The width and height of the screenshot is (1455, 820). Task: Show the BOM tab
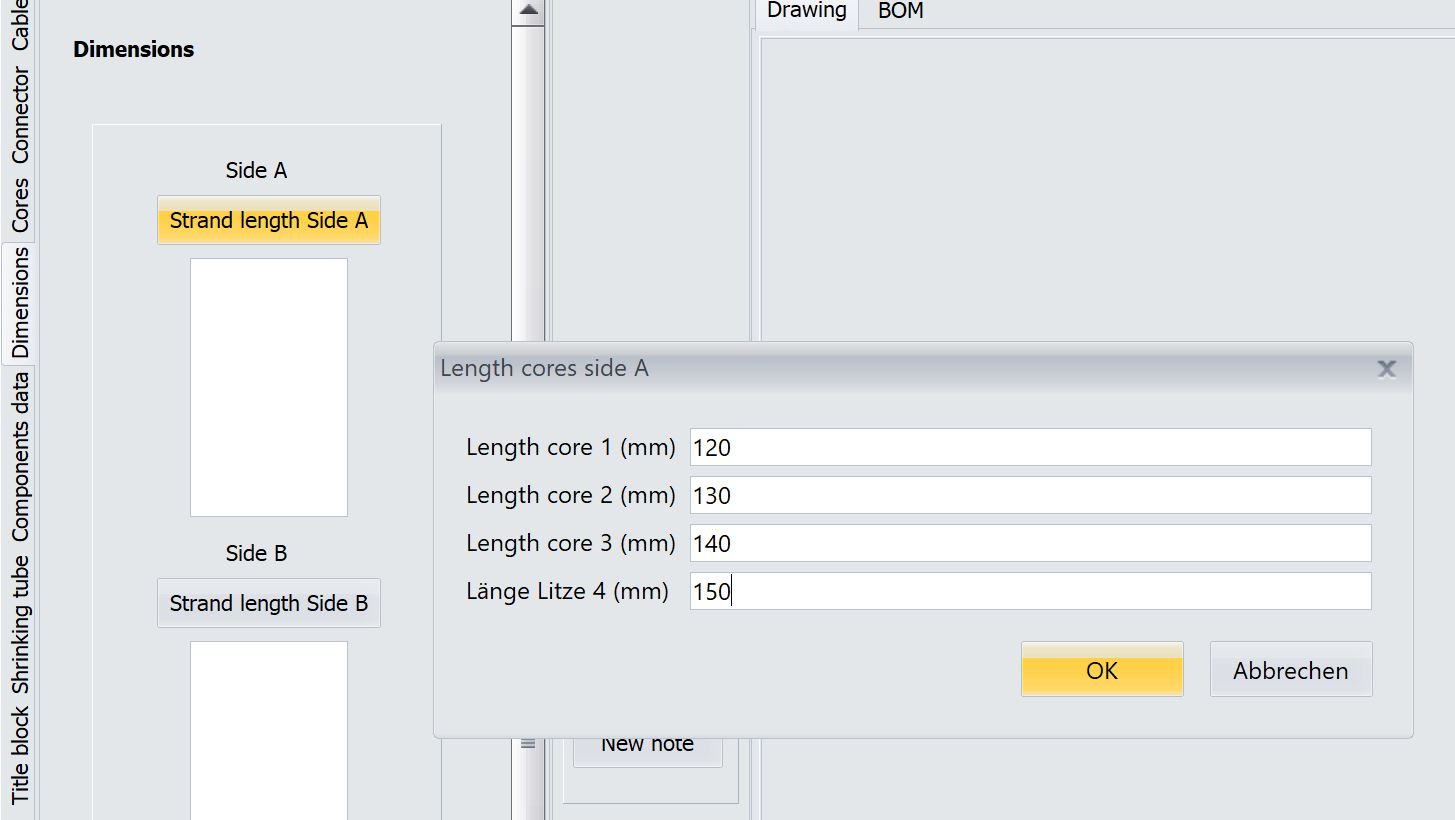point(900,12)
